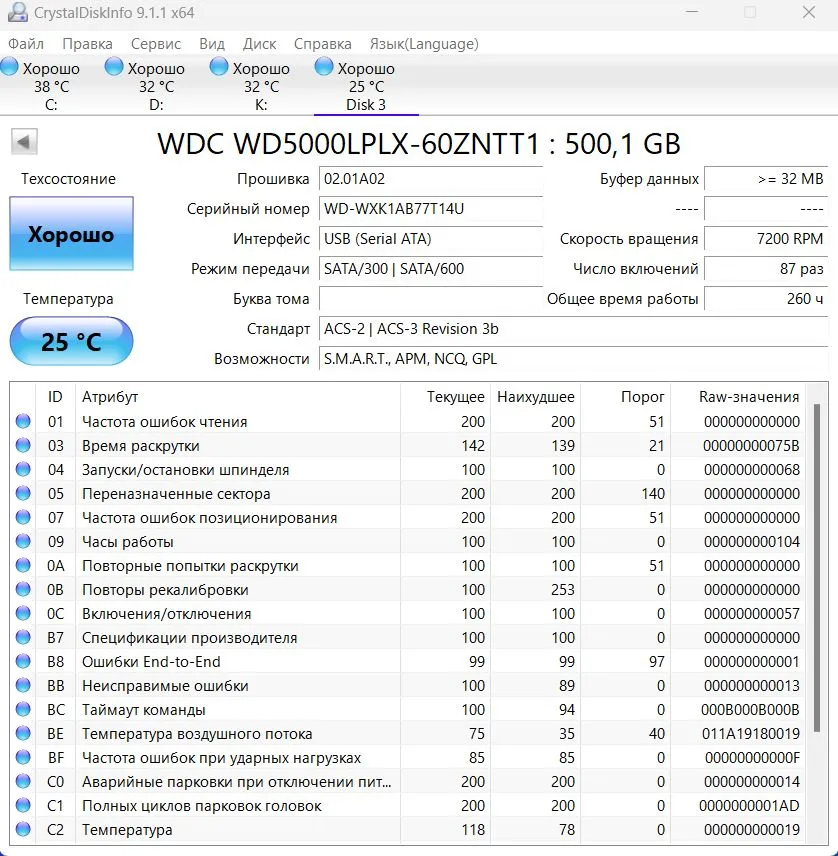Click status orb for attribute 09 row

[23, 542]
